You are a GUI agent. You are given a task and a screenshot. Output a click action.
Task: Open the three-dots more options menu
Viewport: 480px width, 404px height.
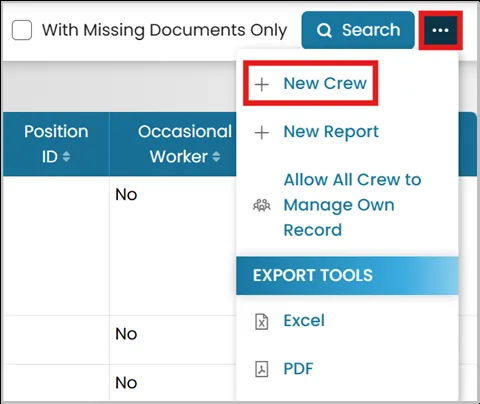coord(440,30)
